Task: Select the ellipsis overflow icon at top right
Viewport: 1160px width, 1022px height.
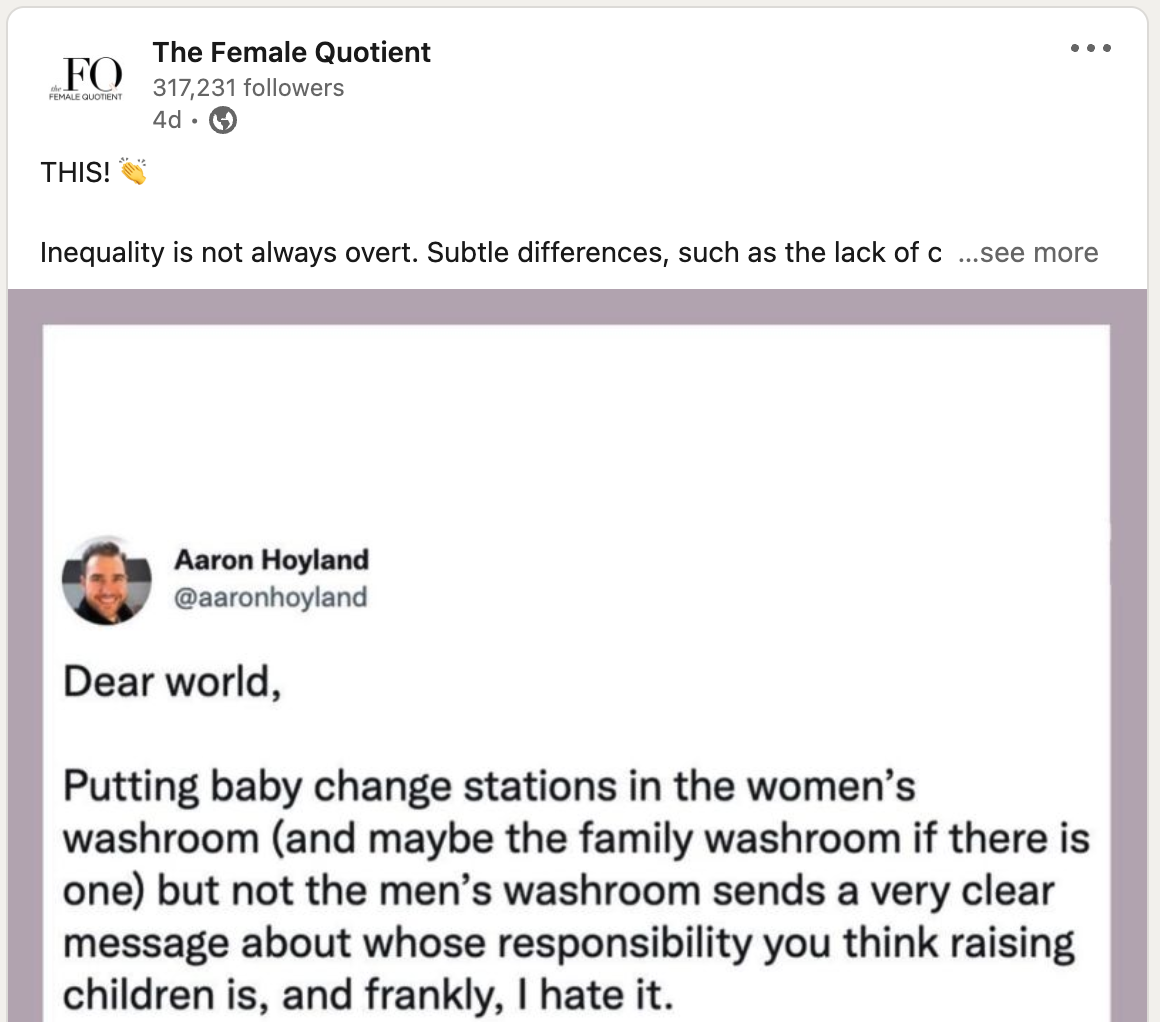Action: (1090, 47)
